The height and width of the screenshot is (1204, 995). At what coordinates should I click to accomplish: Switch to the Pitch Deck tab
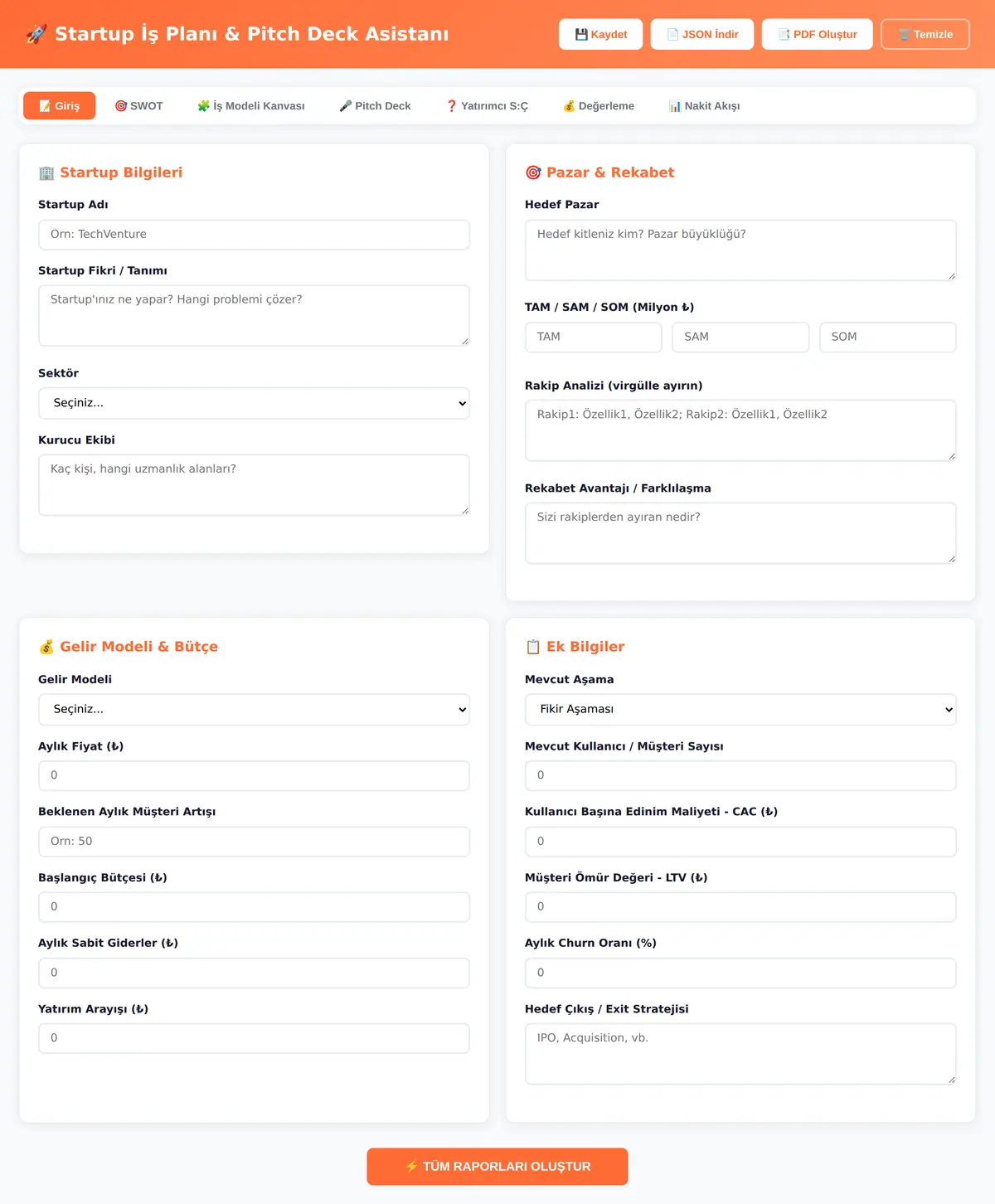coord(375,106)
